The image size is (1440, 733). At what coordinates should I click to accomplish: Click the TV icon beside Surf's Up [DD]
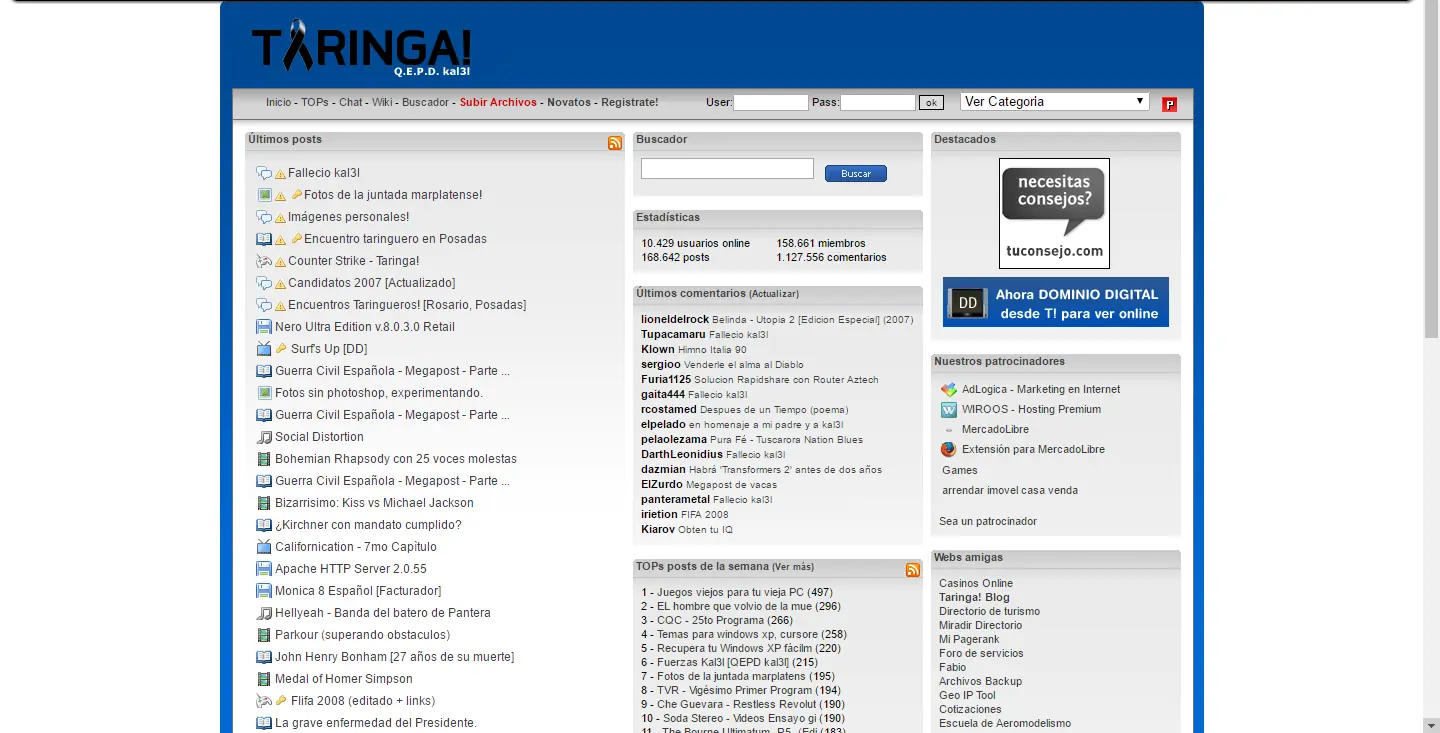click(264, 349)
